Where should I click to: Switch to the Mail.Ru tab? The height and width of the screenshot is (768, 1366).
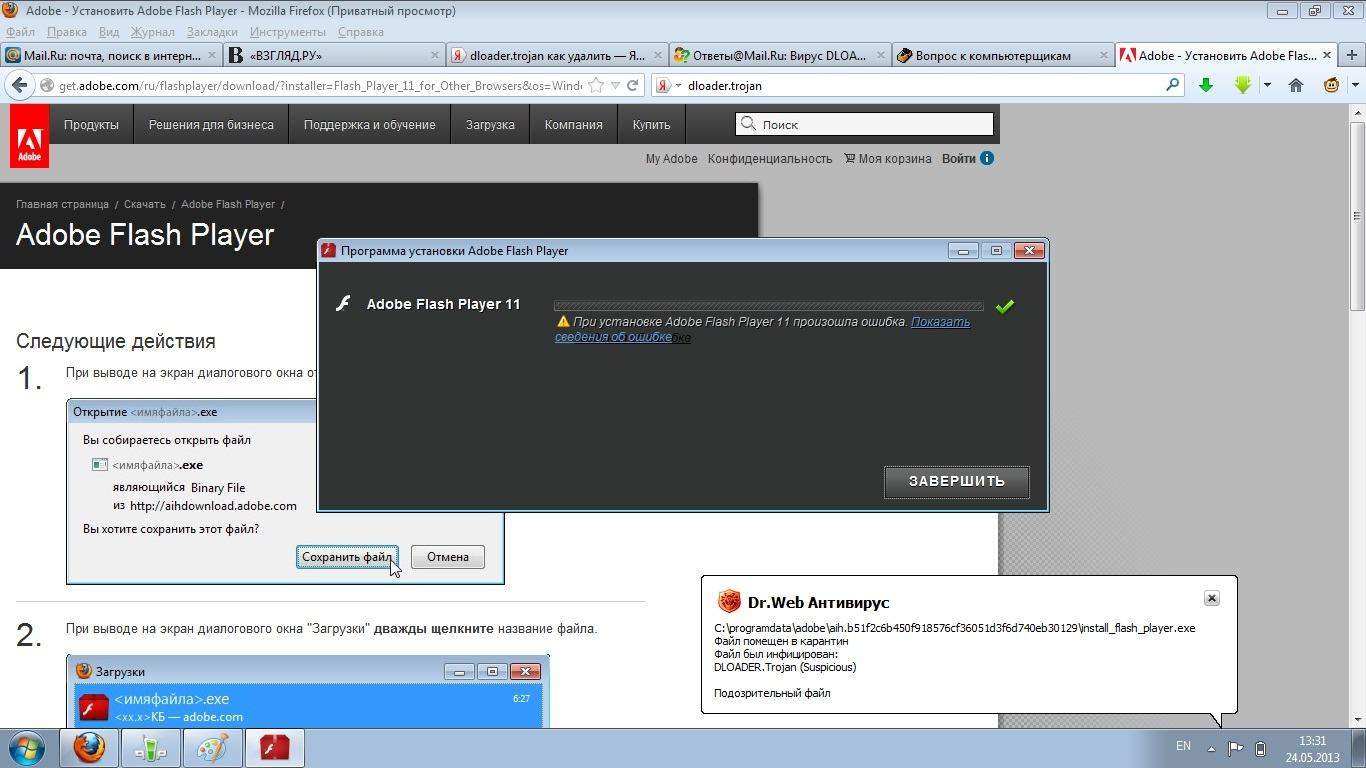(x=112, y=56)
